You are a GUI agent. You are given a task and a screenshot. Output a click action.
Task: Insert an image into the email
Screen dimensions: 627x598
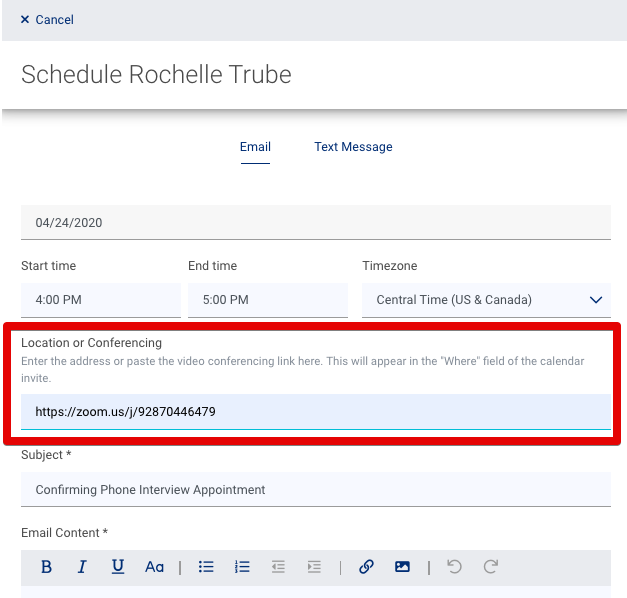402,567
